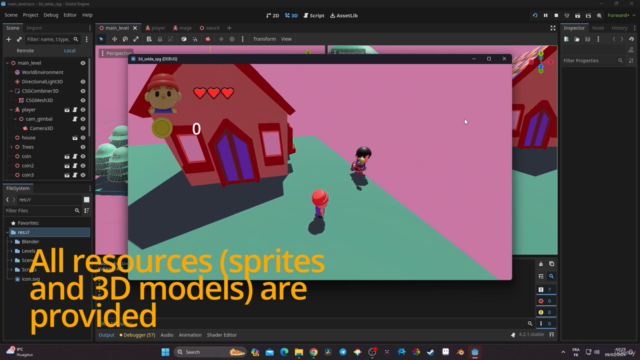Toggle visibility of DirectionalLight3D node
This screenshot has height=360, width=640.
83,82
